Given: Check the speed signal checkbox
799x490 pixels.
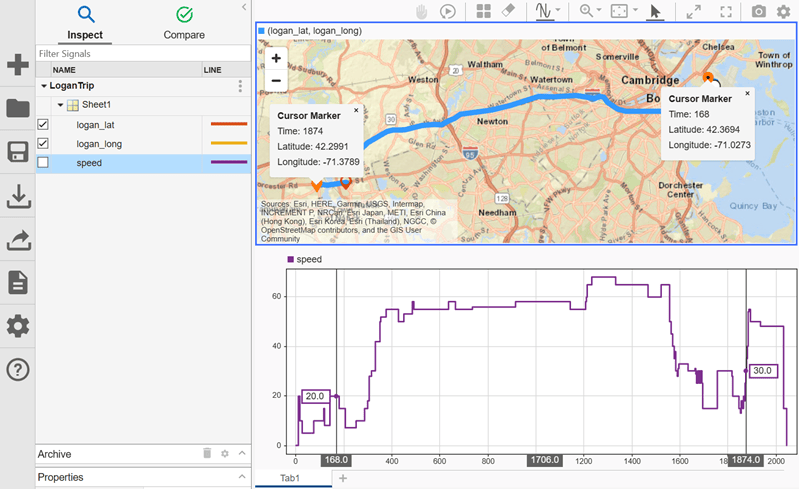Looking at the screenshot, I should [43, 162].
